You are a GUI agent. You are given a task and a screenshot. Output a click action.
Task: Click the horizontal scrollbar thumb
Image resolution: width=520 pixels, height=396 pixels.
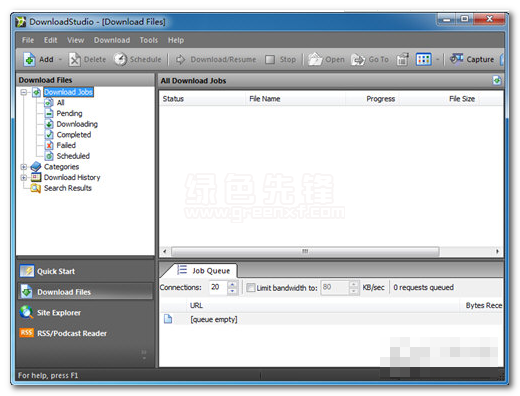coord(305,251)
